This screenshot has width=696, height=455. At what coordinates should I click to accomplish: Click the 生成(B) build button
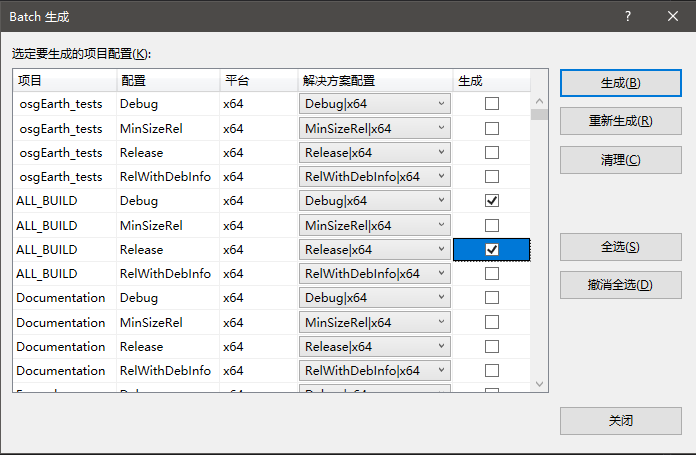click(x=620, y=83)
